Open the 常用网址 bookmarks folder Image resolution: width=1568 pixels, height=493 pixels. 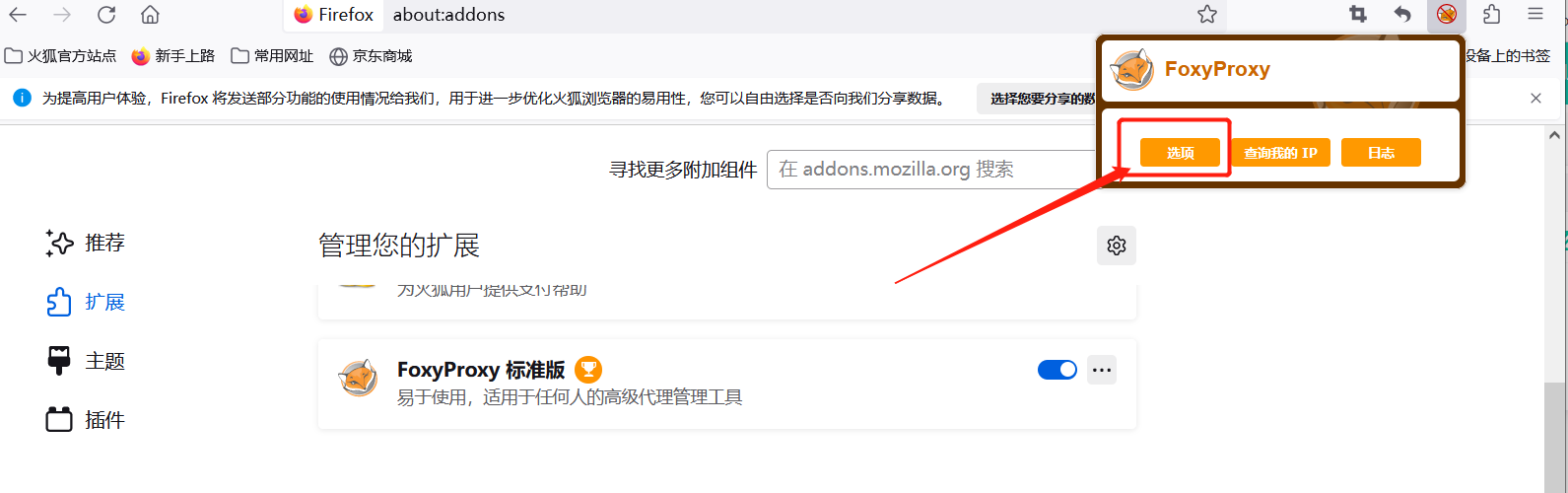(x=272, y=56)
